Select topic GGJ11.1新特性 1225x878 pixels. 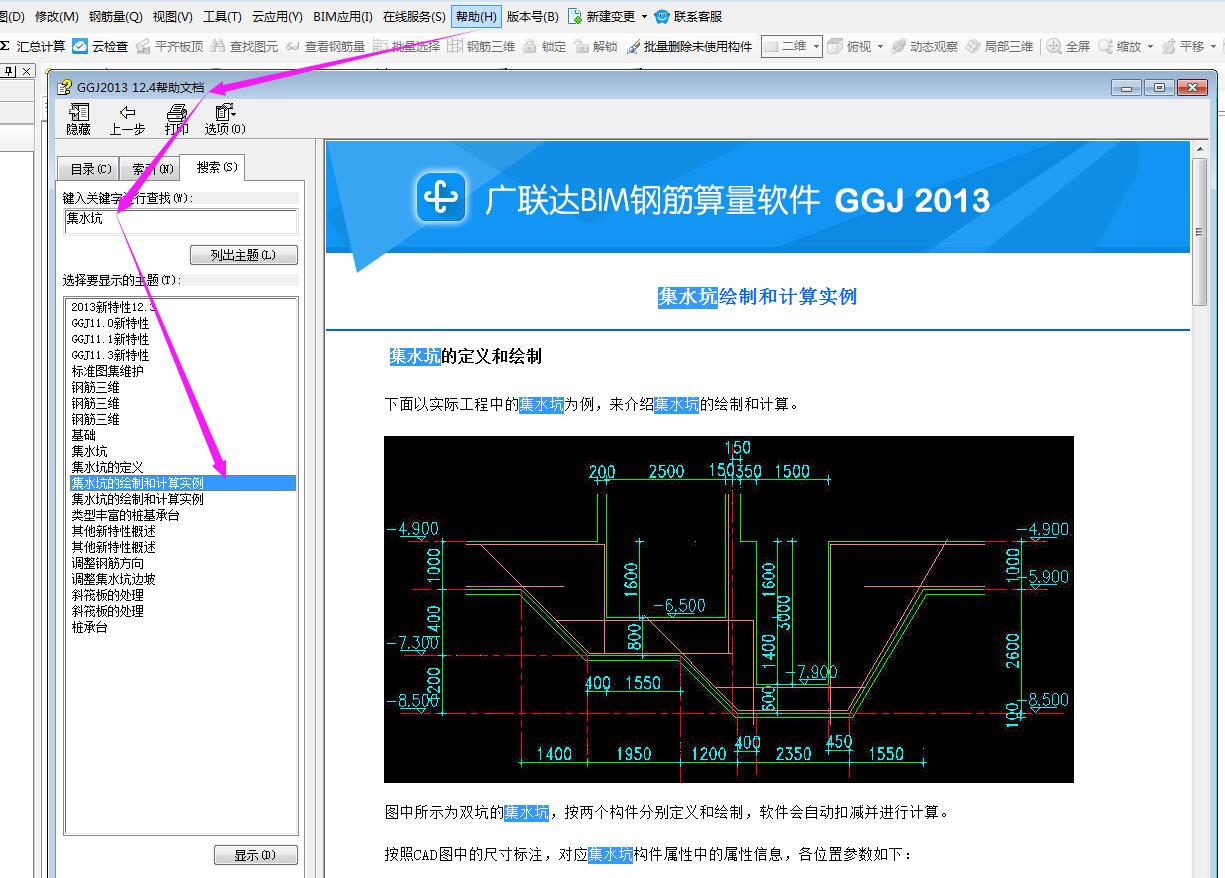110,339
